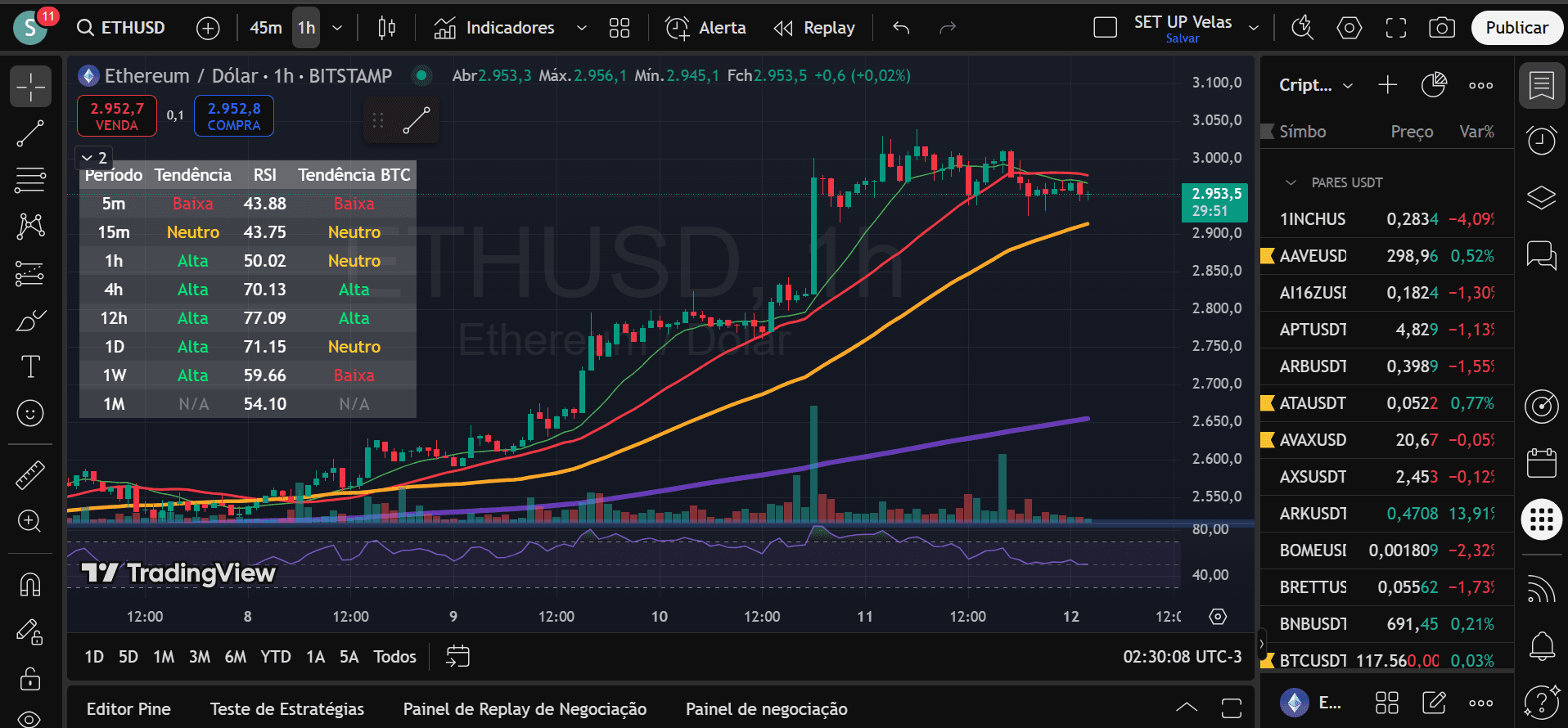Open the timeframe interval dropdown
The width and height of the screenshot is (1568, 728).
point(337,28)
